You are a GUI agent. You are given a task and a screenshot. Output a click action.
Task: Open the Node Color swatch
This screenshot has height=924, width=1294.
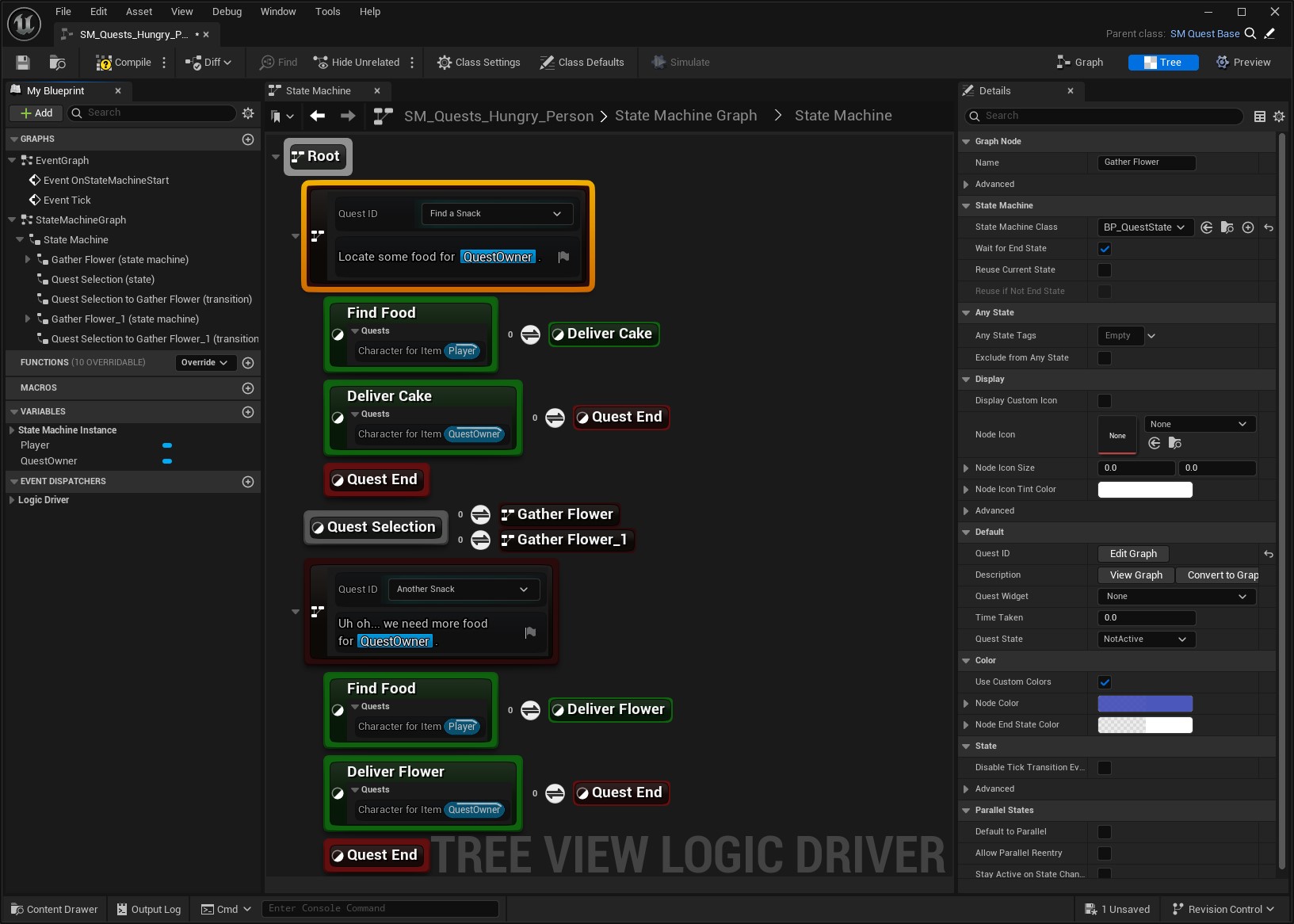coord(1144,703)
